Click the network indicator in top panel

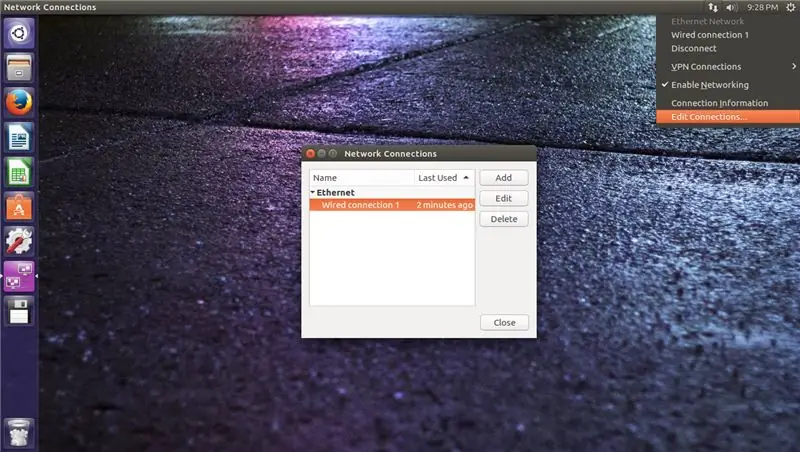[x=713, y=7]
